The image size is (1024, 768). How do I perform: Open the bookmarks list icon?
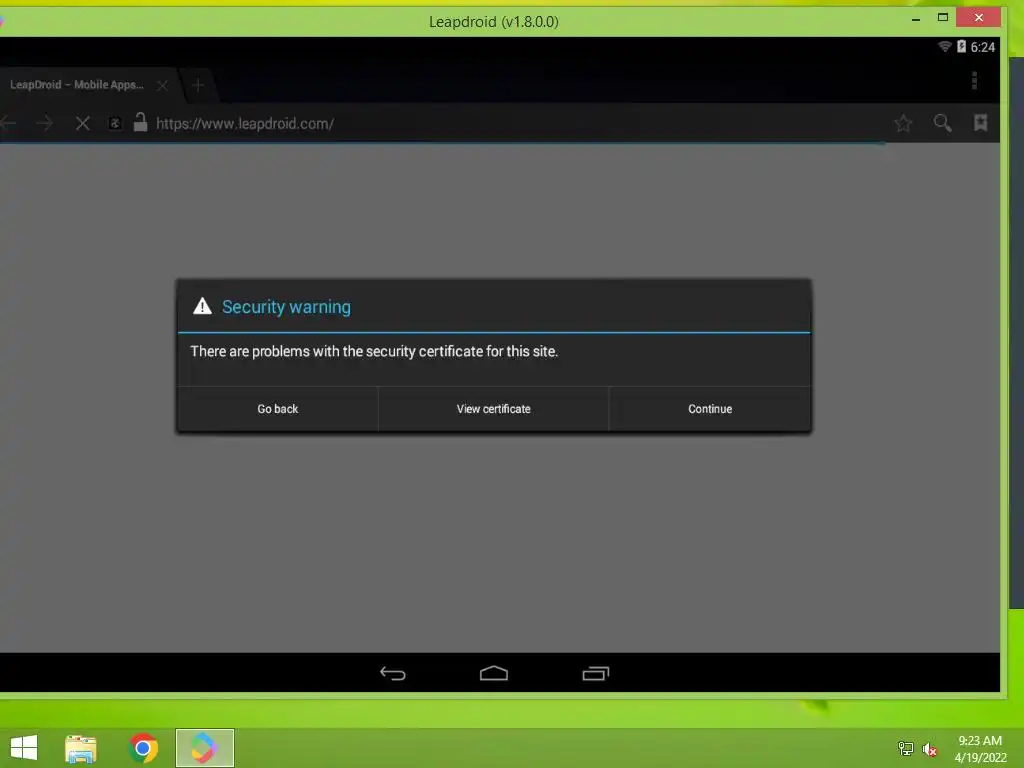(980, 122)
